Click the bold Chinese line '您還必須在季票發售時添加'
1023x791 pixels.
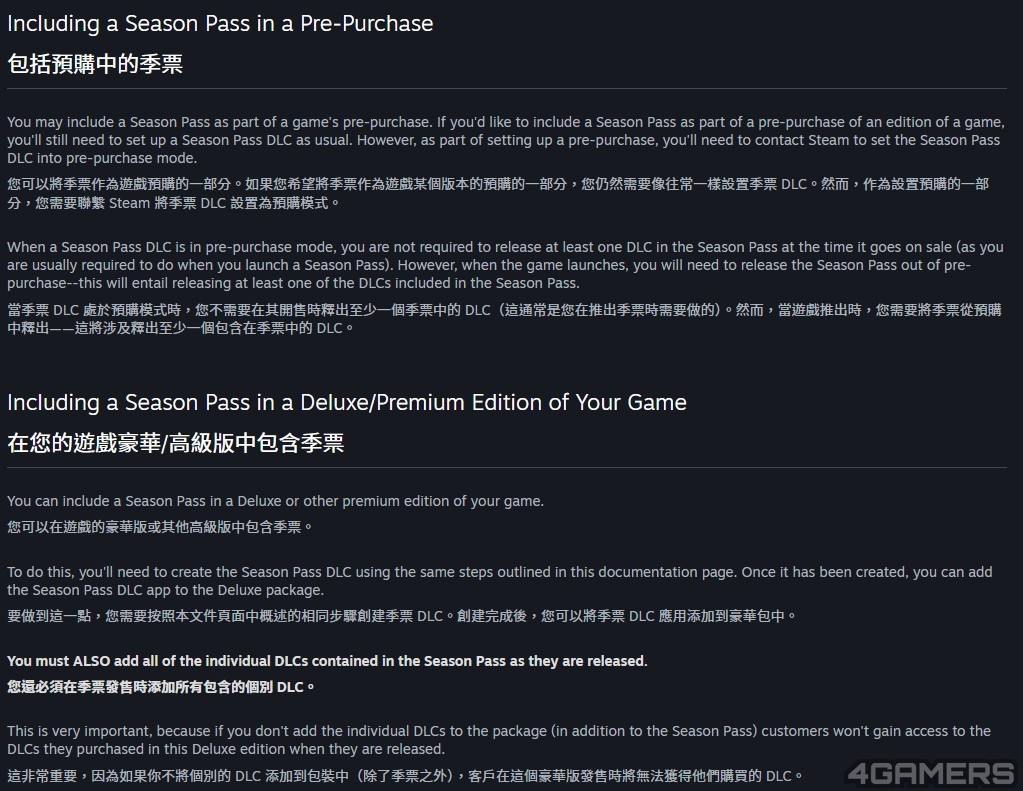[x=161, y=687]
